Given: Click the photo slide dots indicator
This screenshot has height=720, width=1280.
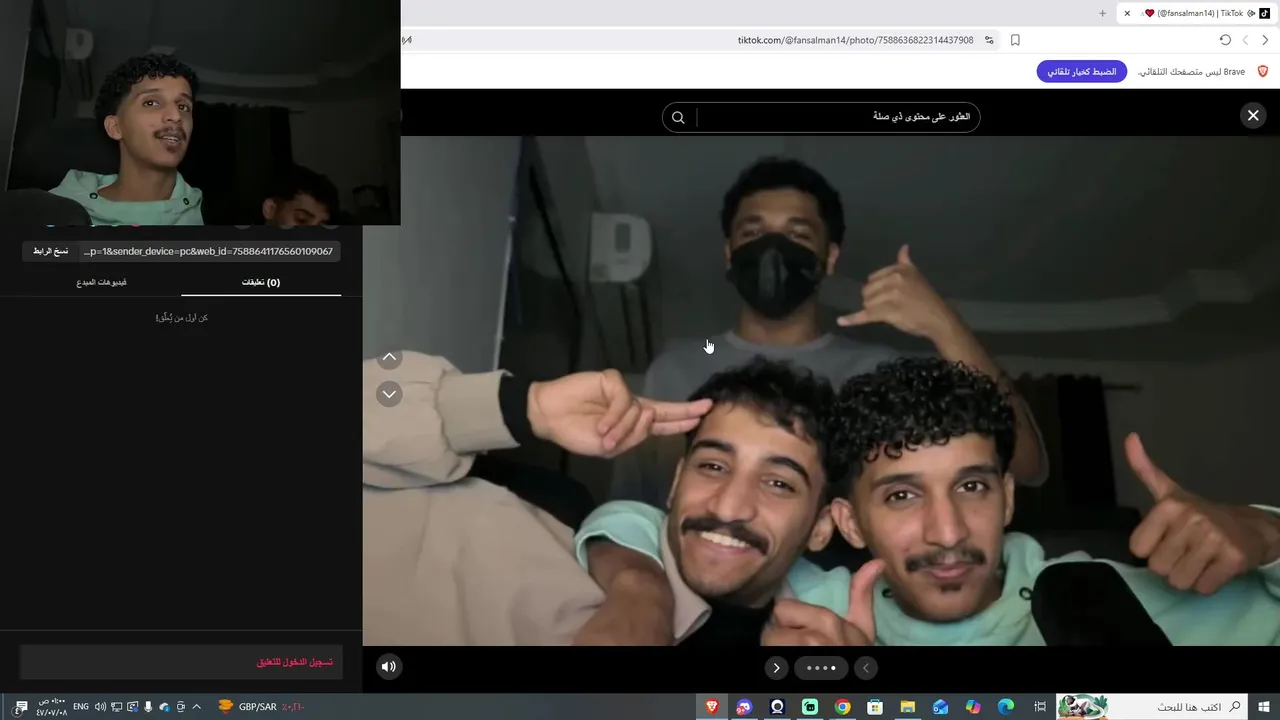Looking at the screenshot, I should pyautogui.click(x=821, y=668).
